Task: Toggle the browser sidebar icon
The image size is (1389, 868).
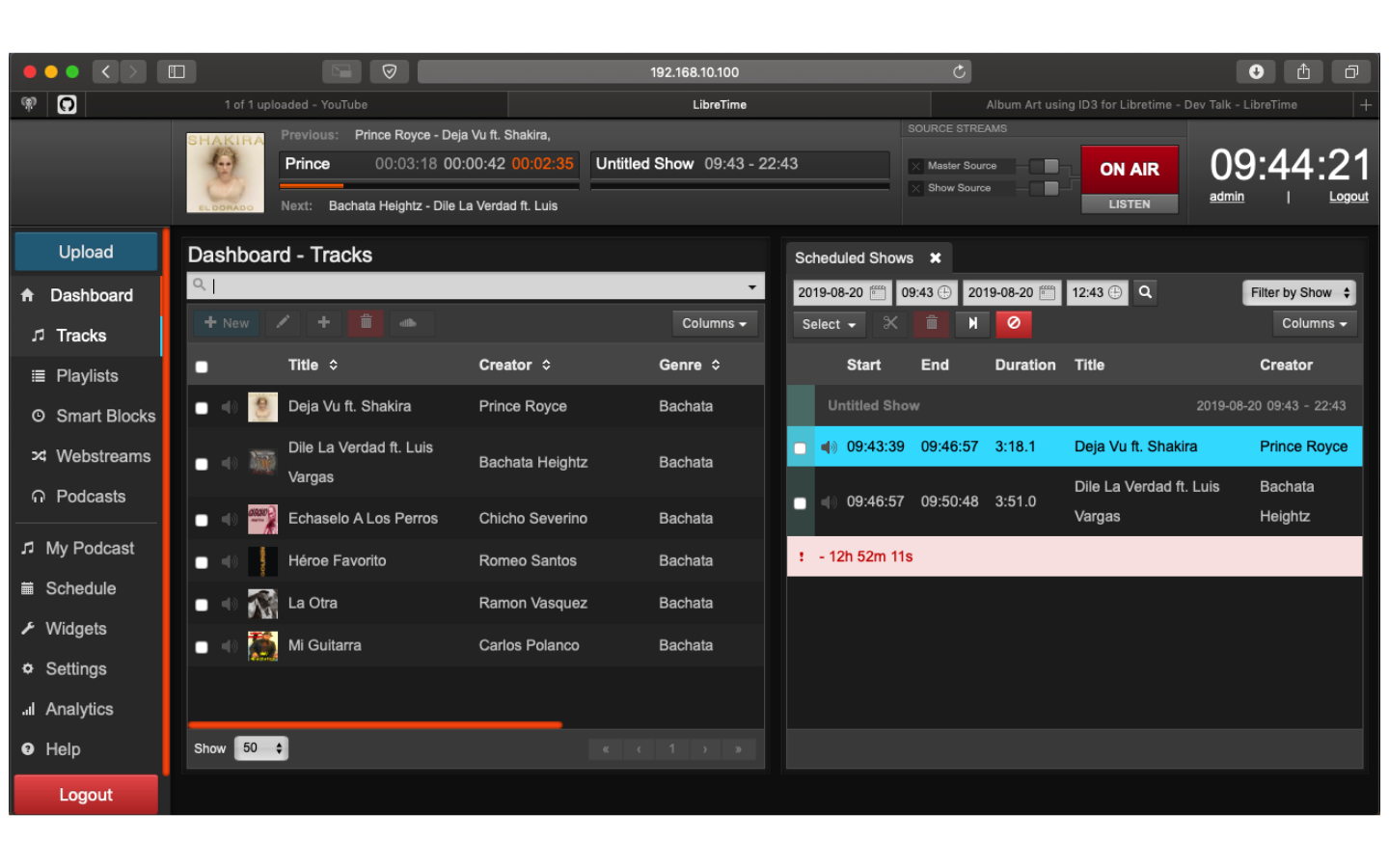Action: pyautogui.click(x=177, y=71)
